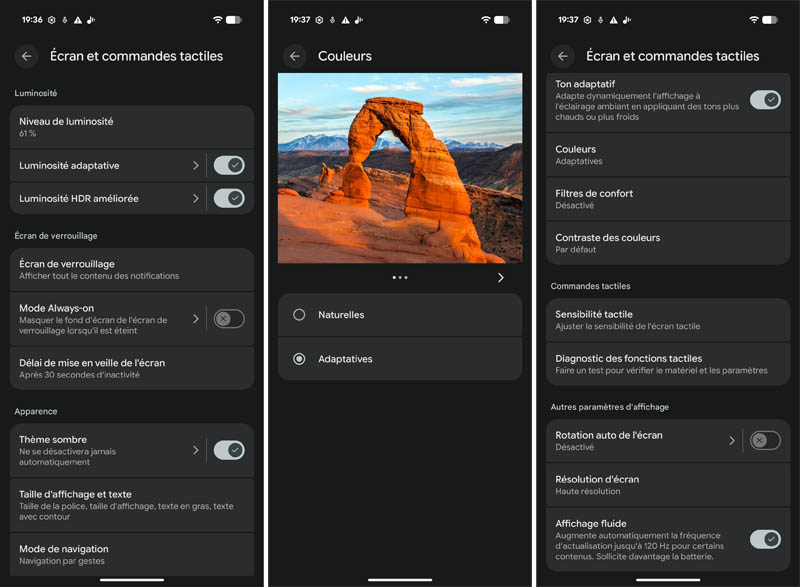800x587 pixels.
Task: Open the row reading Afficher tout le contenu des notifications
Action: pos(132,270)
